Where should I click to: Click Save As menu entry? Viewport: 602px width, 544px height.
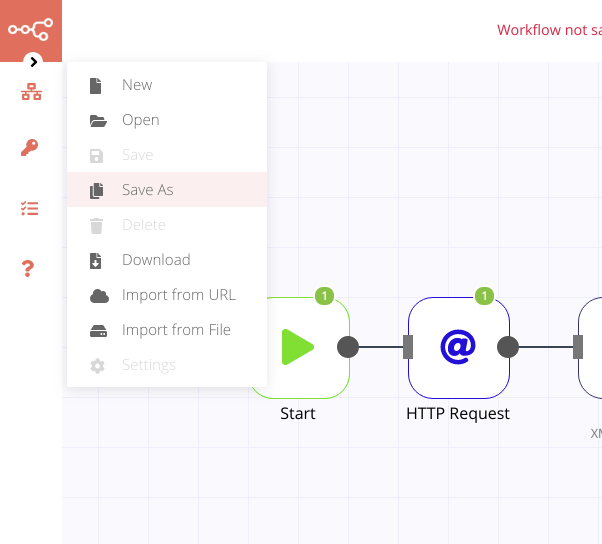[147, 190]
